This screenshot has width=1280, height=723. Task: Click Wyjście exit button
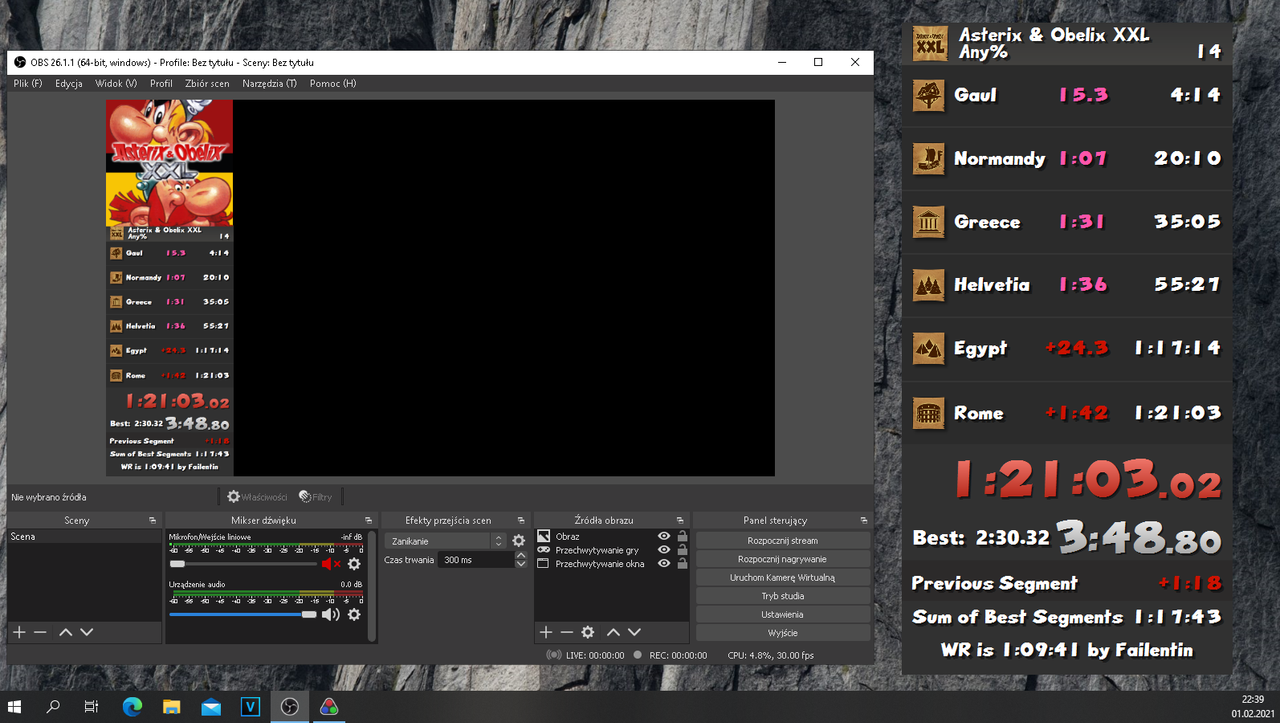pos(783,633)
